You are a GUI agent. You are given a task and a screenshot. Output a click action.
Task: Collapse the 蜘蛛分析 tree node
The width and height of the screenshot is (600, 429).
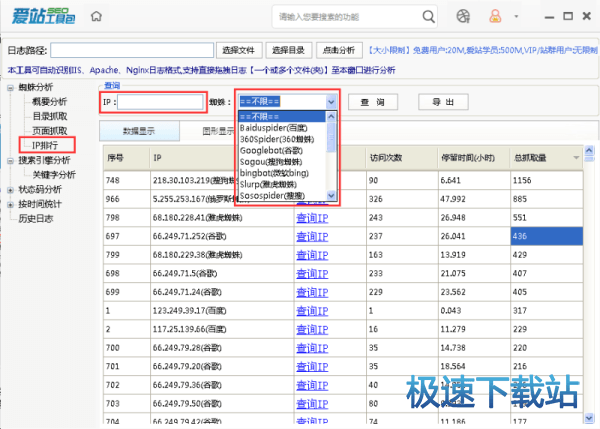pos(10,88)
